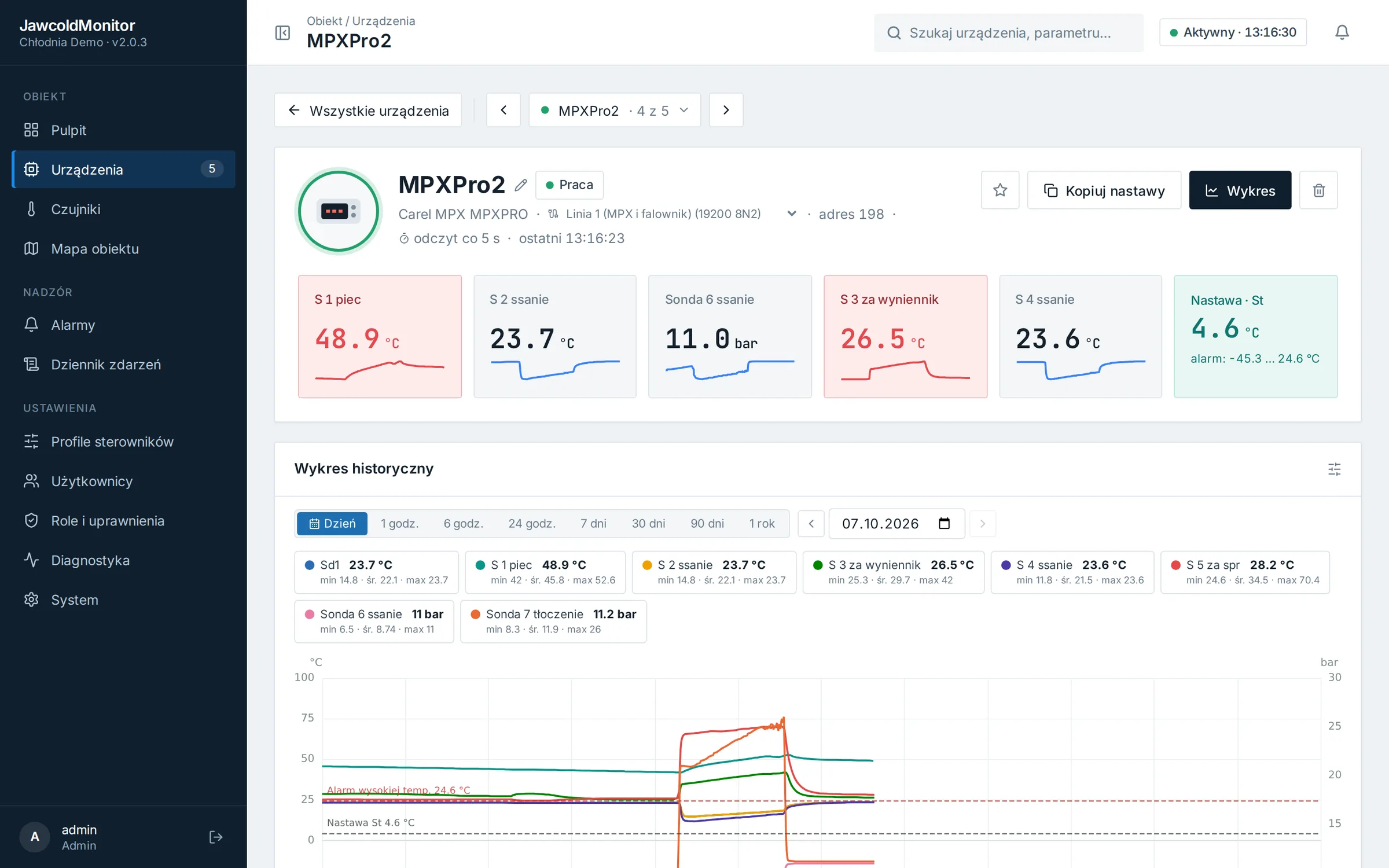This screenshot has height=868, width=1389.
Task: Select the Dzień range tab
Action: (332, 524)
